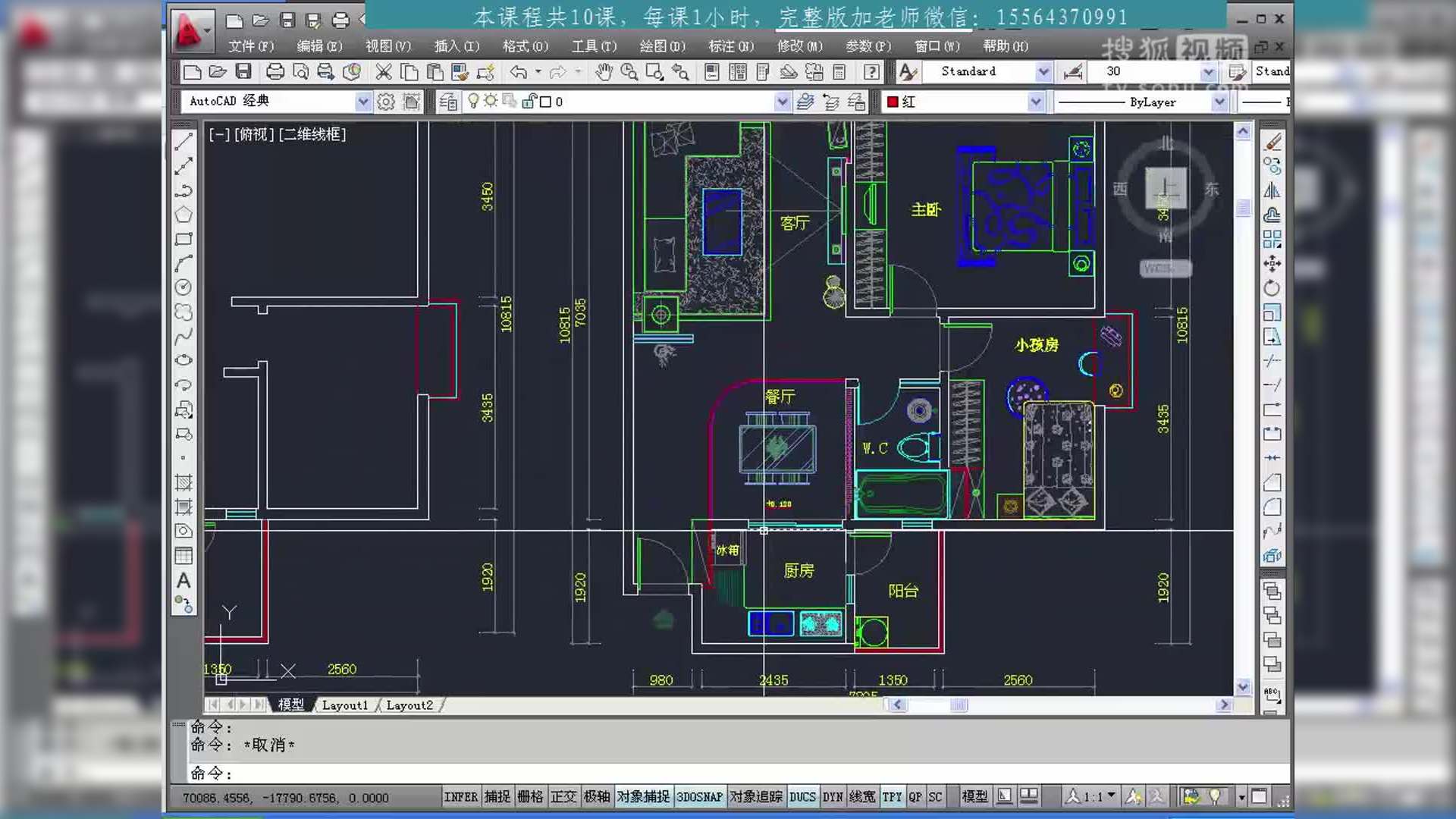This screenshot has height=819, width=1456.
Task: Select the Rotate modify tool
Action: (1272, 288)
